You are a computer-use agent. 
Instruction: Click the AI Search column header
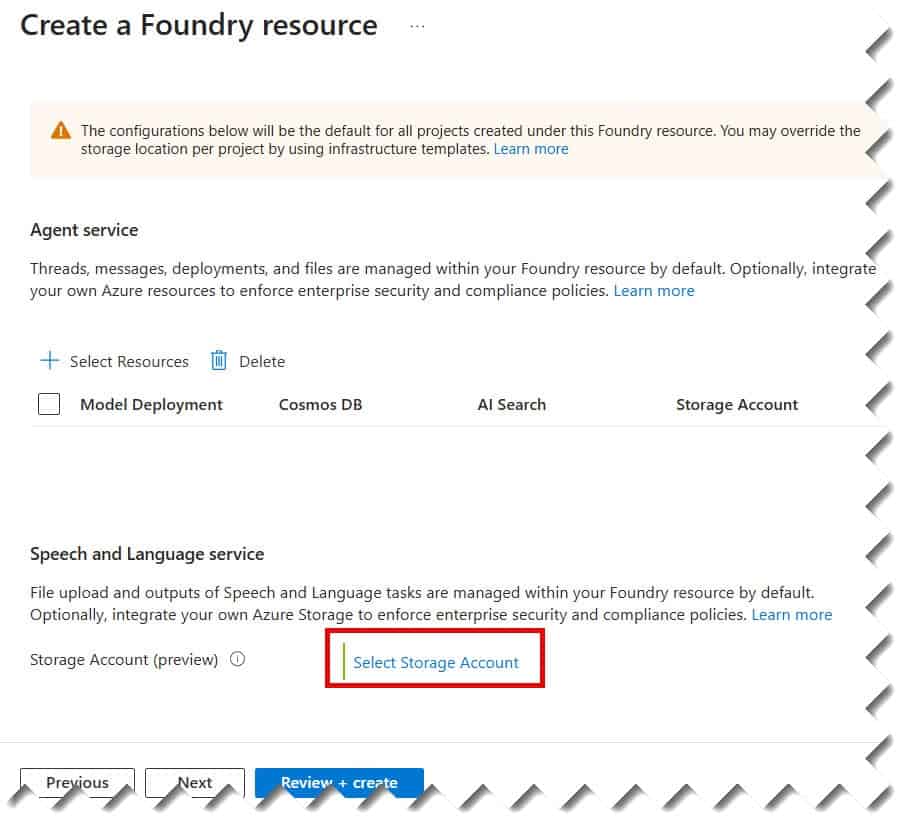[x=511, y=404]
